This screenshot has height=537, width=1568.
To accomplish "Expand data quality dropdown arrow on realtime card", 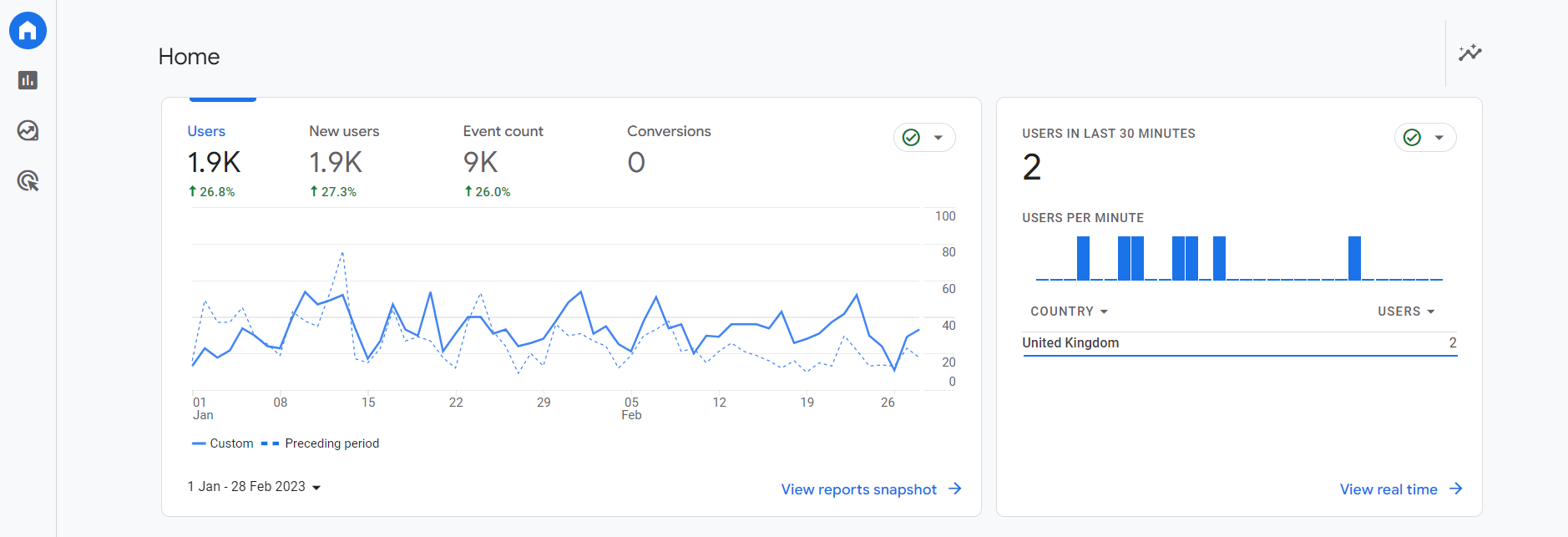I will (1439, 138).
